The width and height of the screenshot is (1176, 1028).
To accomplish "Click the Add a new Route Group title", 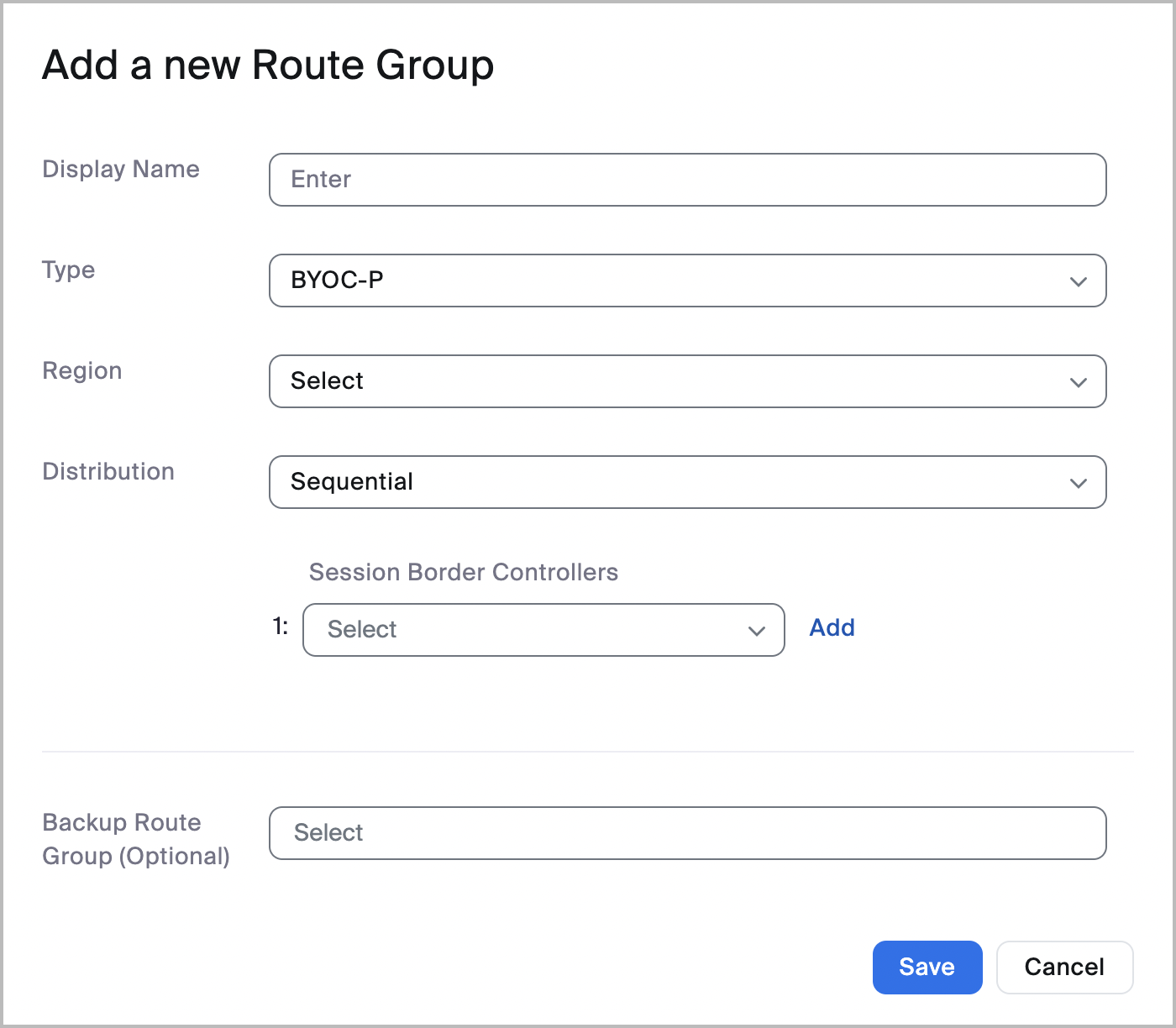I will click(268, 66).
